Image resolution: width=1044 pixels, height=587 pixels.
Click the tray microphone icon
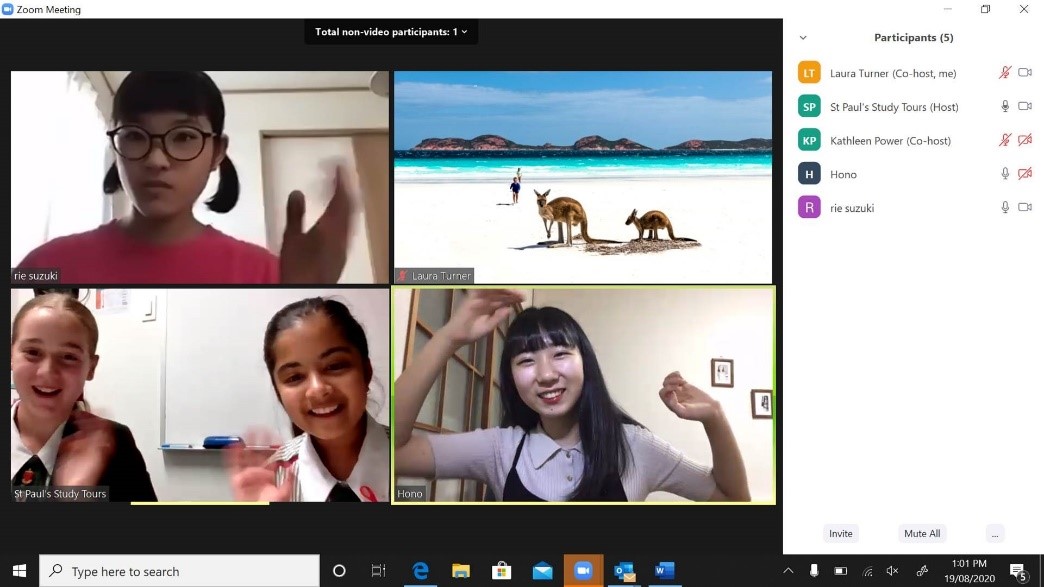[x=814, y=571]
